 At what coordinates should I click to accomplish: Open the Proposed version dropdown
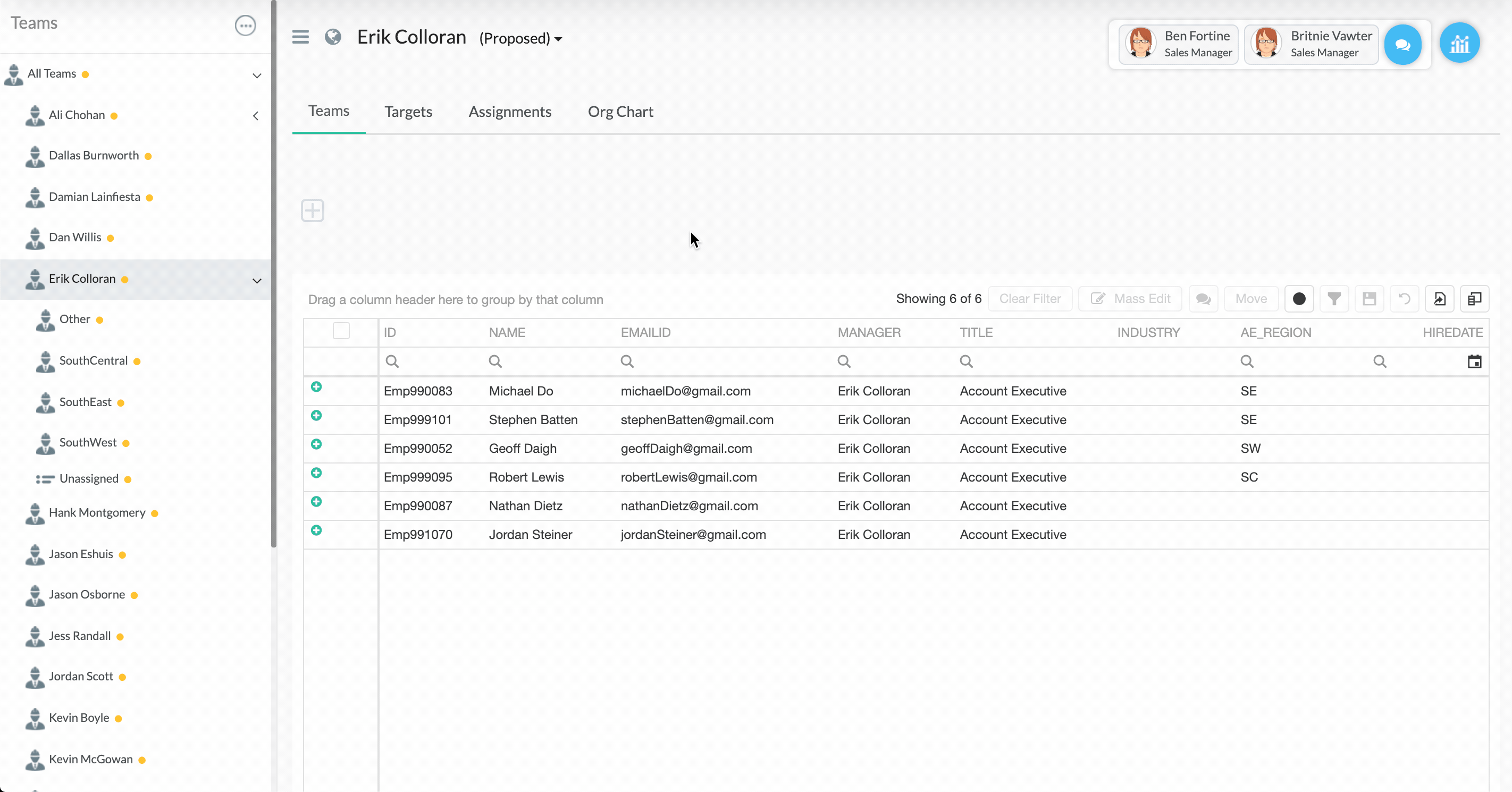coord(520,39)
